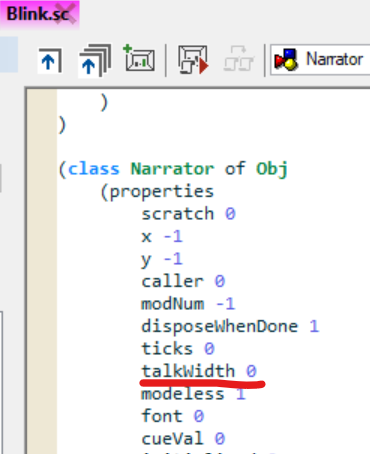Click the beige editor gutter margin
The image size is (370, 454).
click(43, 271)
